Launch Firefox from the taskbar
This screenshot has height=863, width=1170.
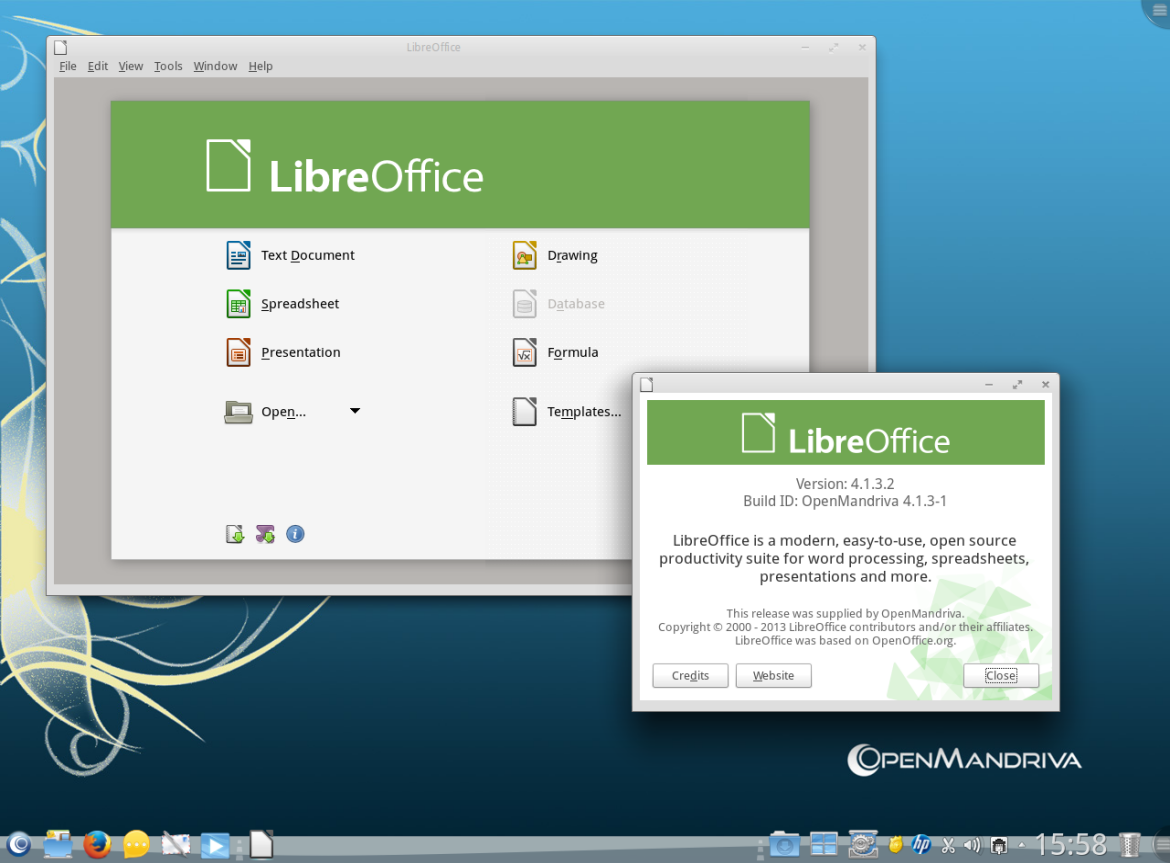pos(97,845)
